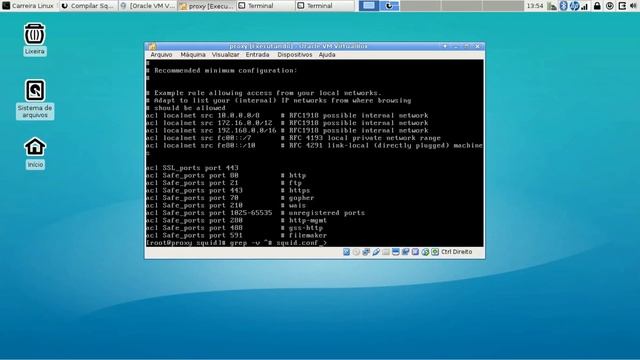This screenshot has height=360, width=640.
Task: Switch to the first Terminal taskbar button
Action: click(x=266, y=6)
